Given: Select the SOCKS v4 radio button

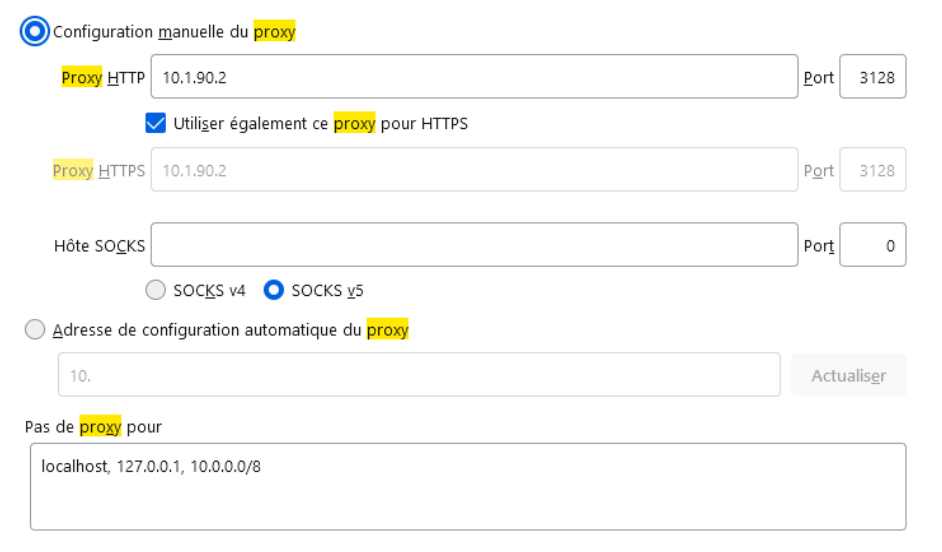Looking at the screenshot, I should [x=155, y=291].
